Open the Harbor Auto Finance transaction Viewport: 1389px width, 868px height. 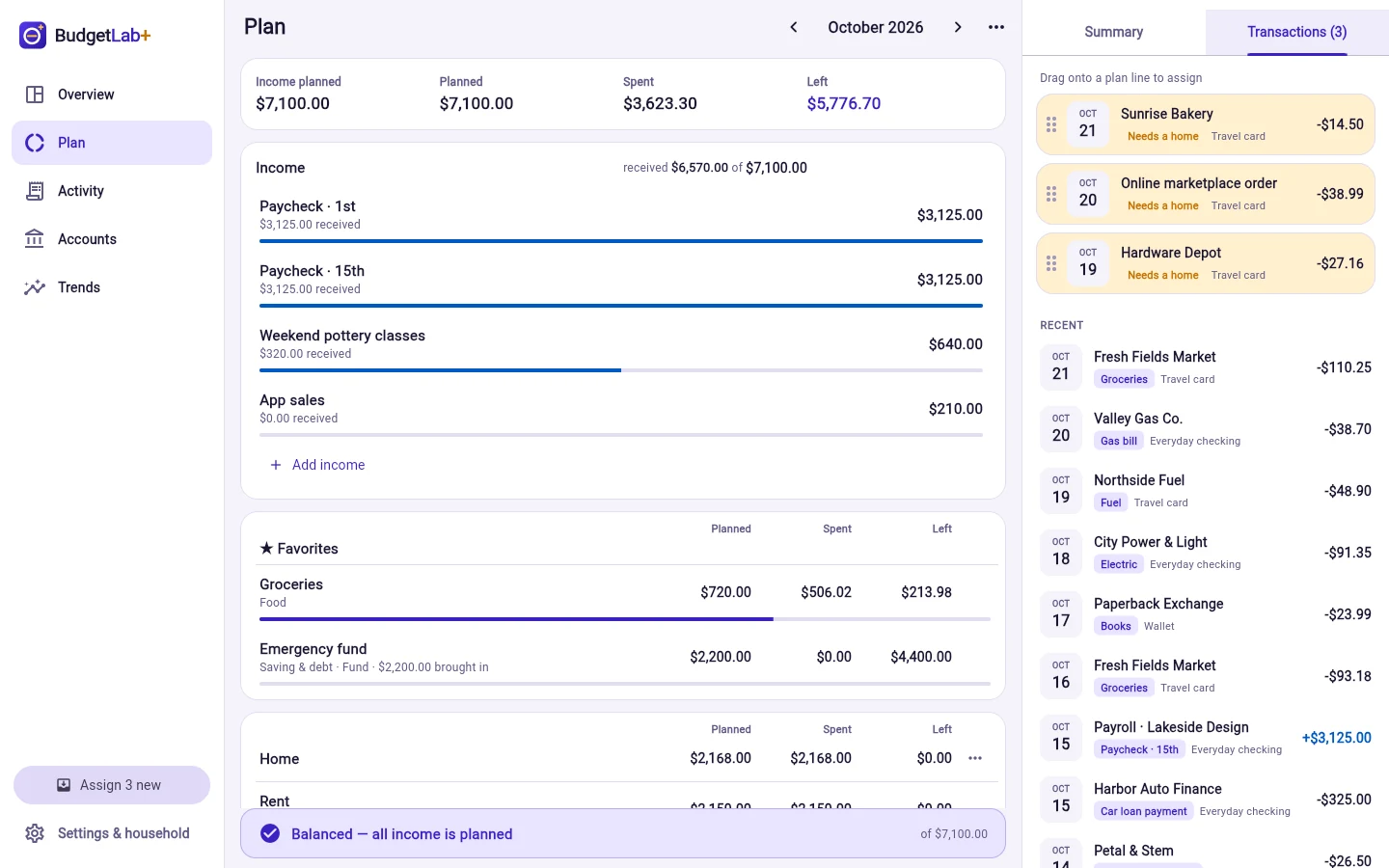[1206, 800]
